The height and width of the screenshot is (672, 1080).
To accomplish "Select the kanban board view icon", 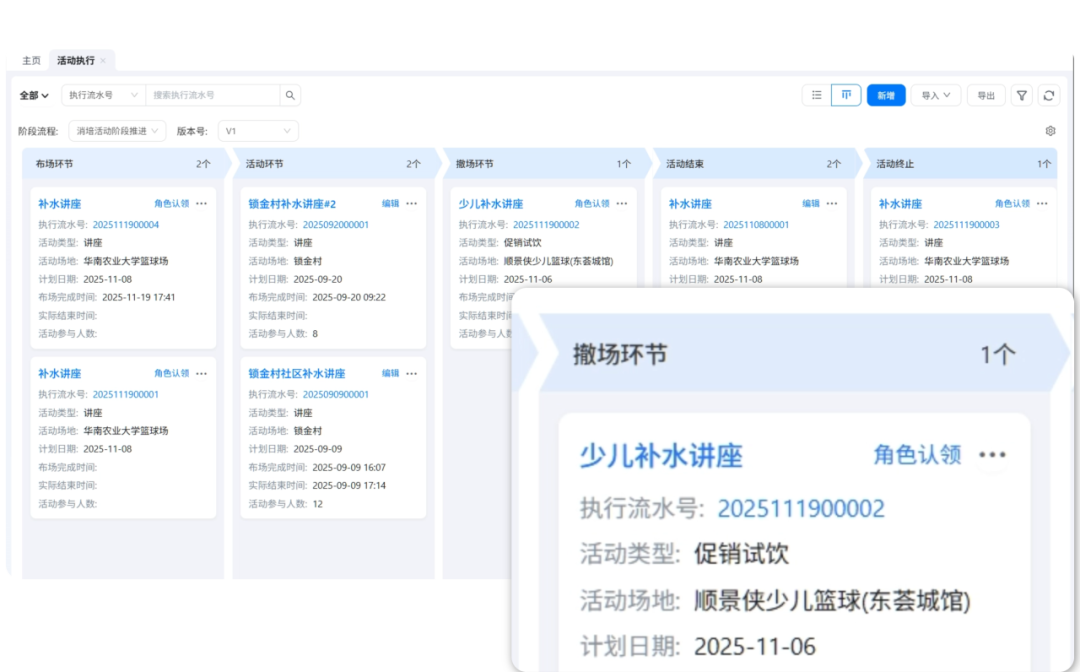I will pyautogui.click(x=846, y=94).
